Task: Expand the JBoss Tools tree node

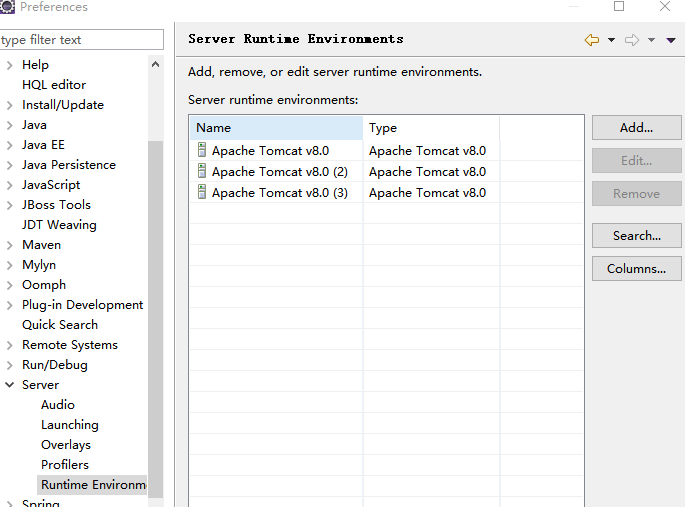Action: click(10, 205)
